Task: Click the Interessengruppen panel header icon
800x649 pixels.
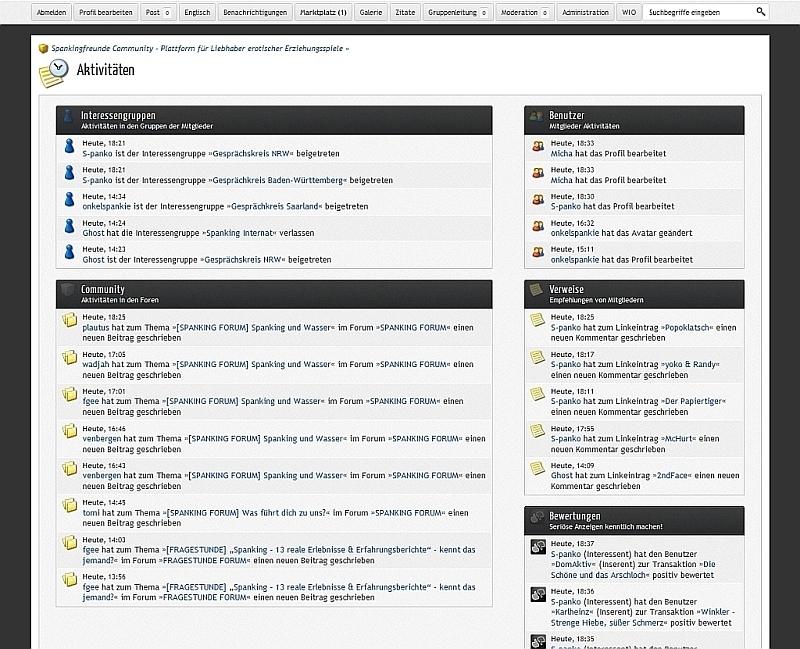Action: click(67, 118)
